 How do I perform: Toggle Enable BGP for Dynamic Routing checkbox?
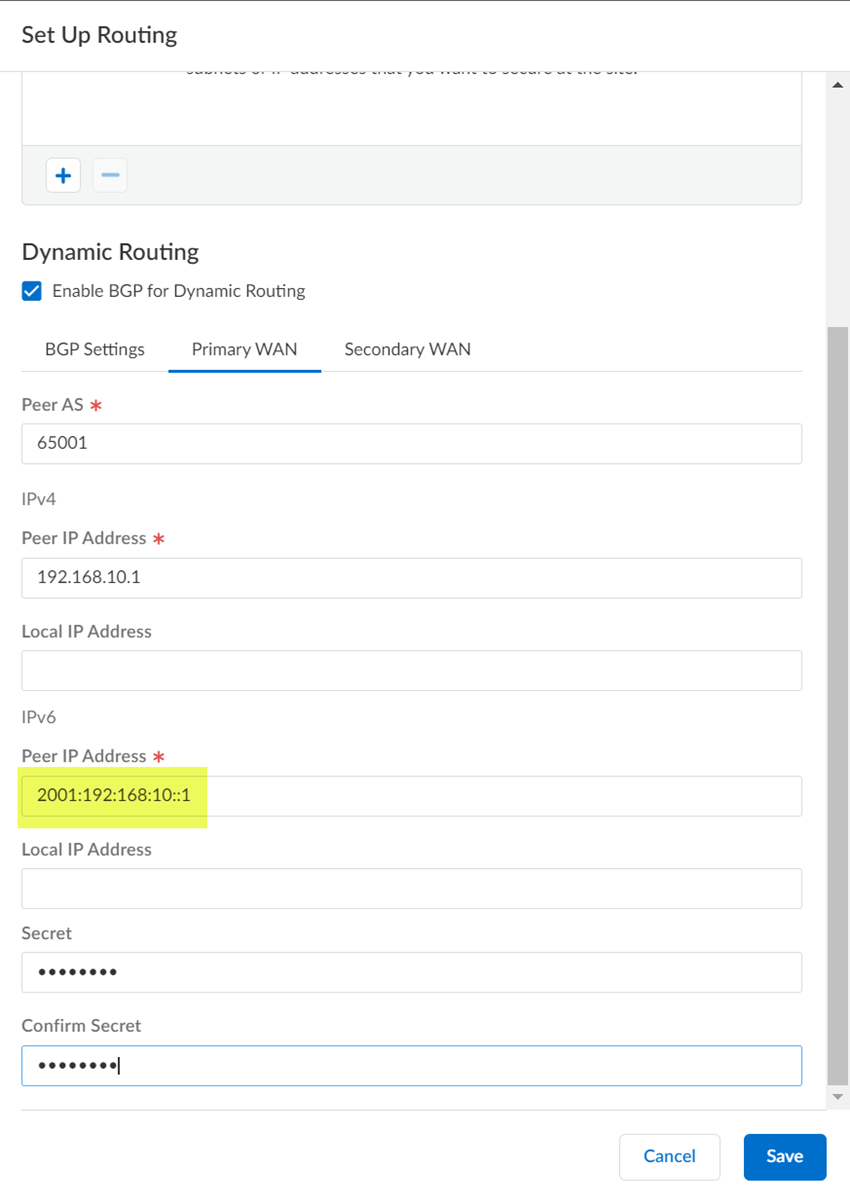(x=32, y=291)
